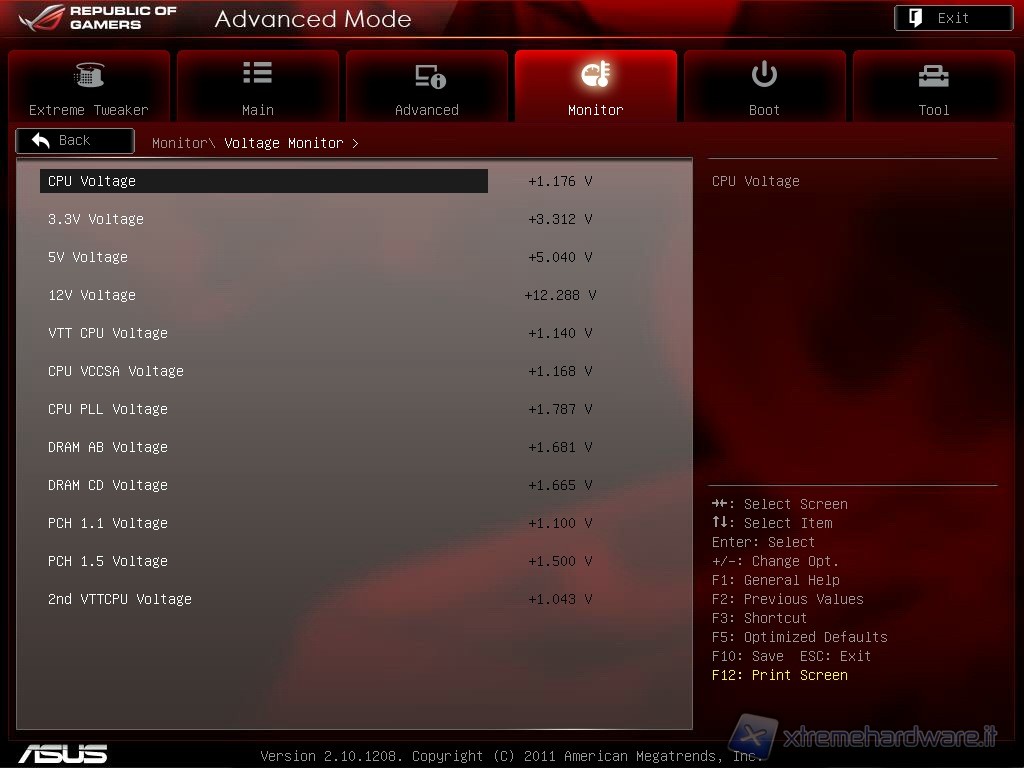The width and height of the screenshot is (1024, 768).
Task: Click the +1.140 V value
Action: click(x=560, y=333)
